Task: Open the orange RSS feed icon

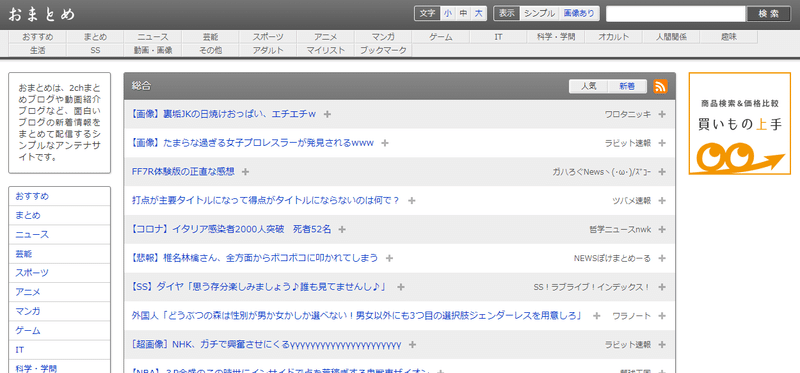Action: point(660,87)
